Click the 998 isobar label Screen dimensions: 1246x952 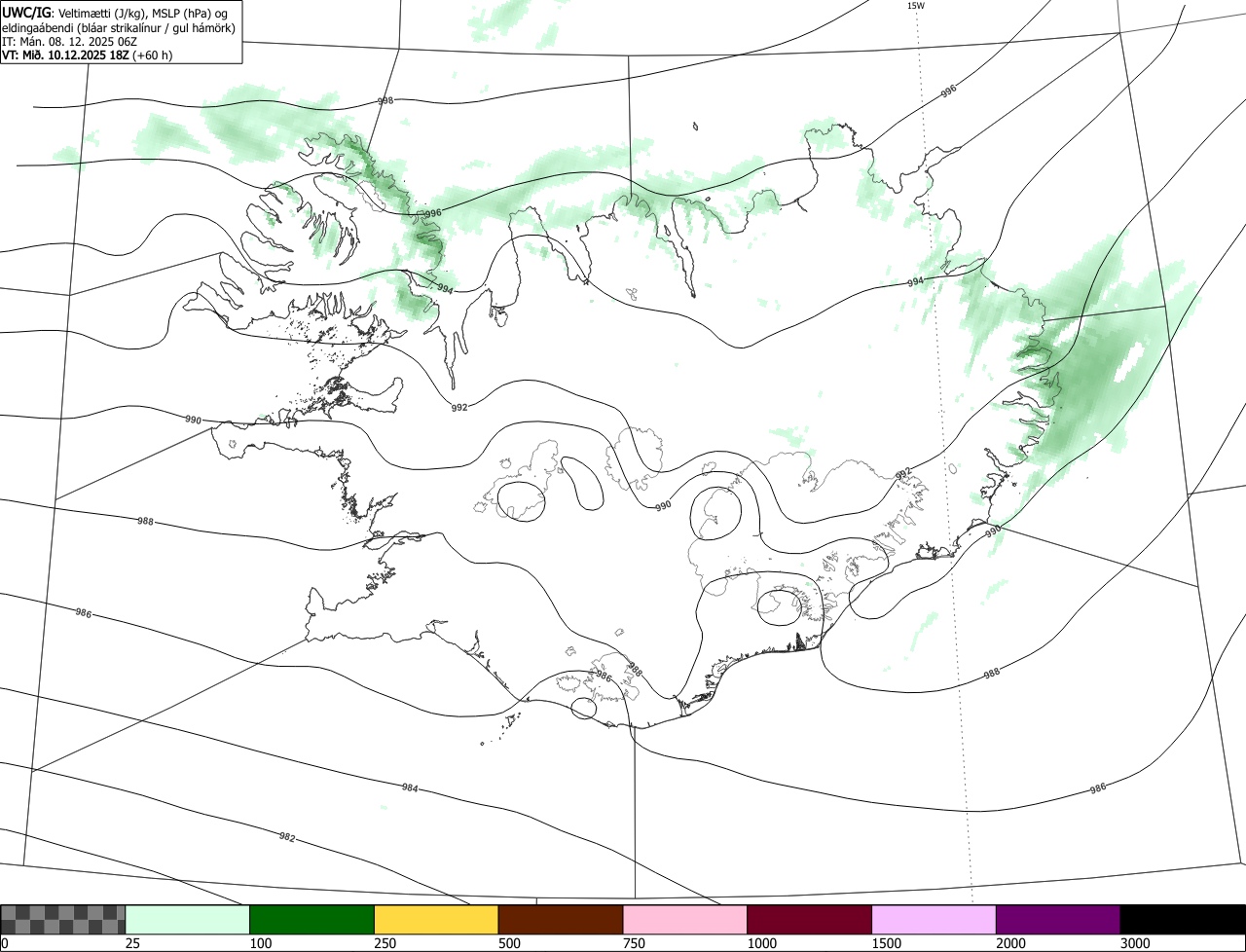pos(385,101)
